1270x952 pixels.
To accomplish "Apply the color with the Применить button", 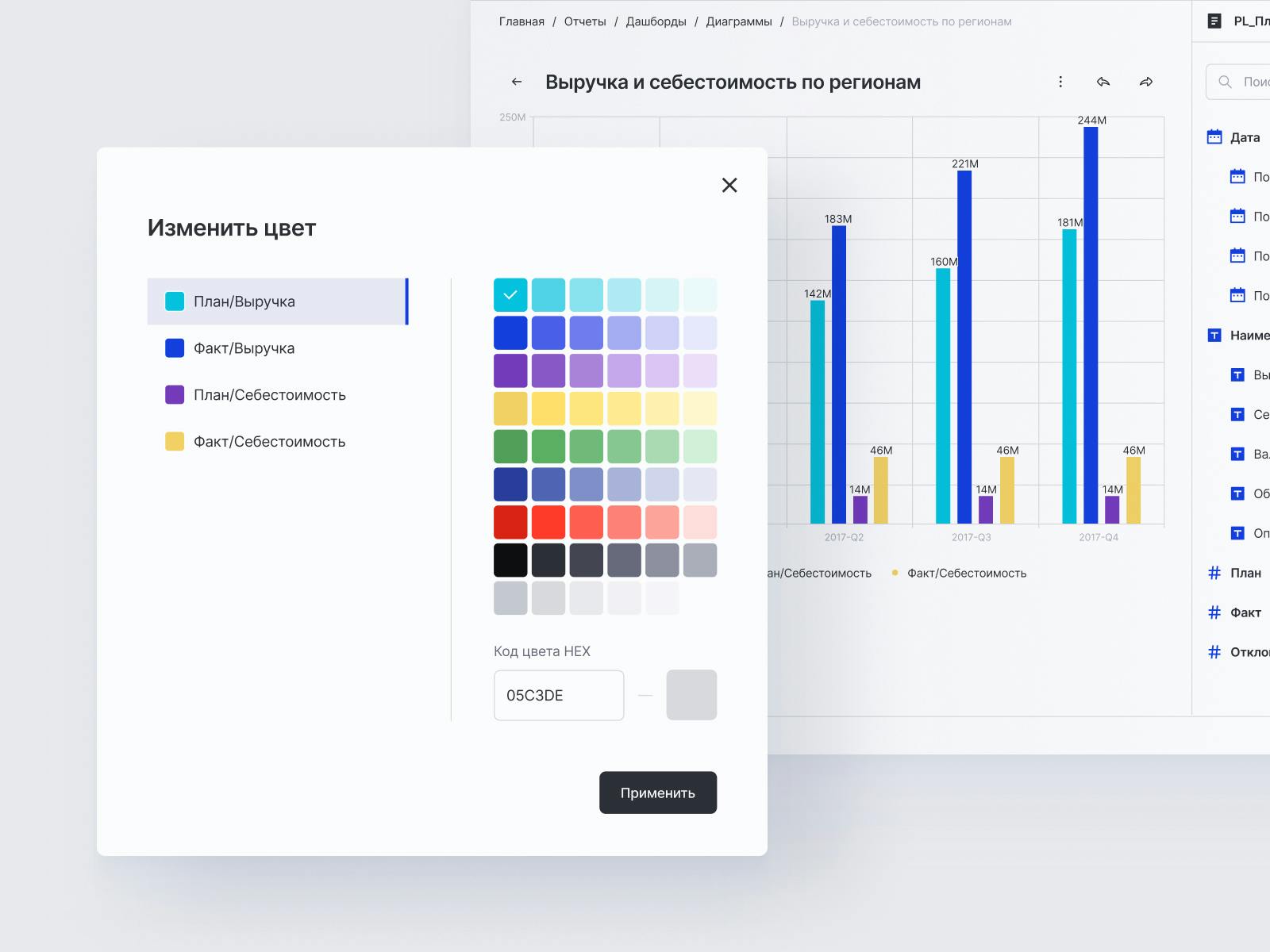I will [x=658, y=793].
